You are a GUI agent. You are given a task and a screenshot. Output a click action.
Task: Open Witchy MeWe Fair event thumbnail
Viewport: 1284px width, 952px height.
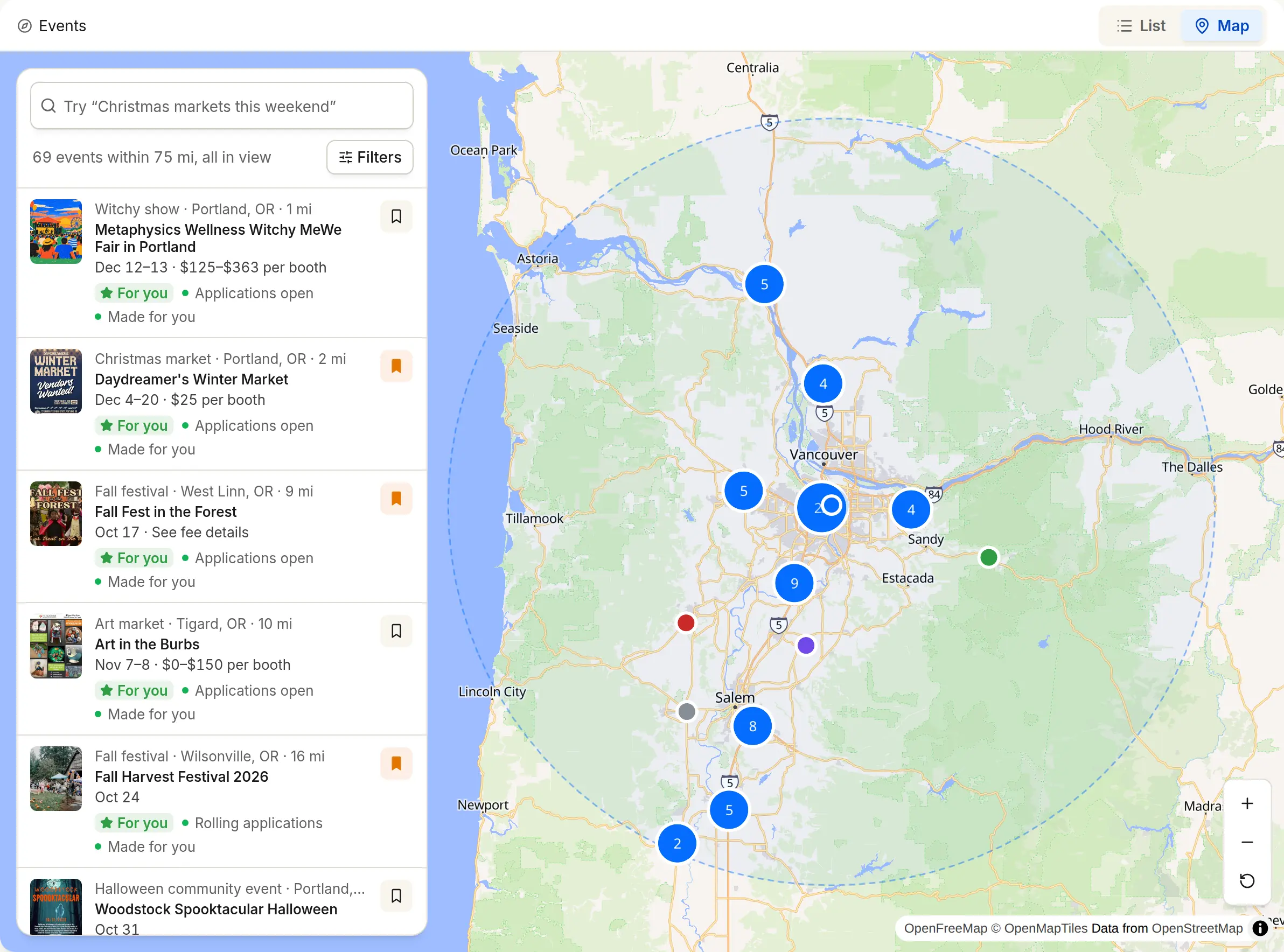pyautogui.click(x=56, y=232)
